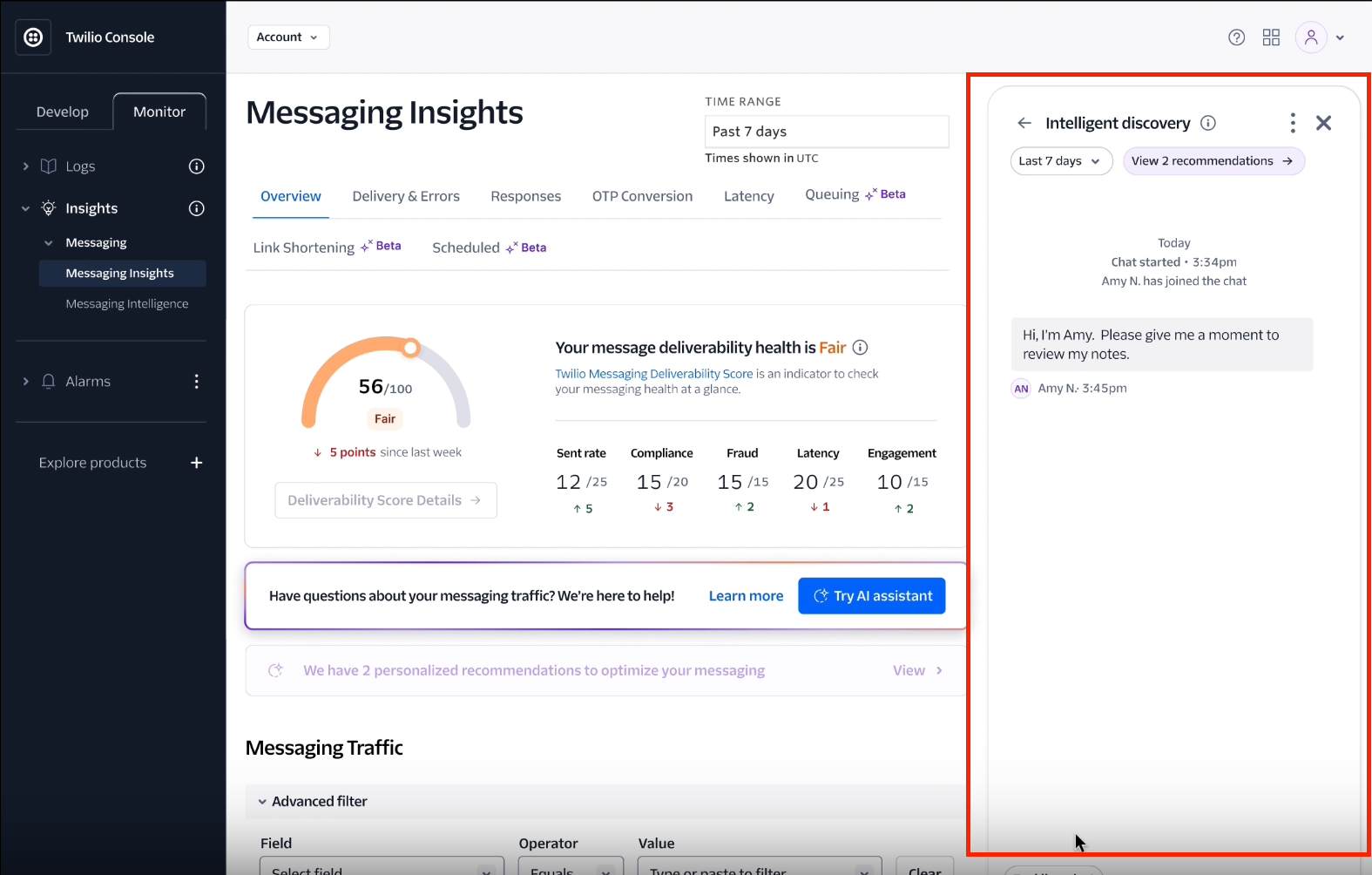Close the Intelligent discovery panel
This screenshot has height=875, width=1372.
point(1324,123)
